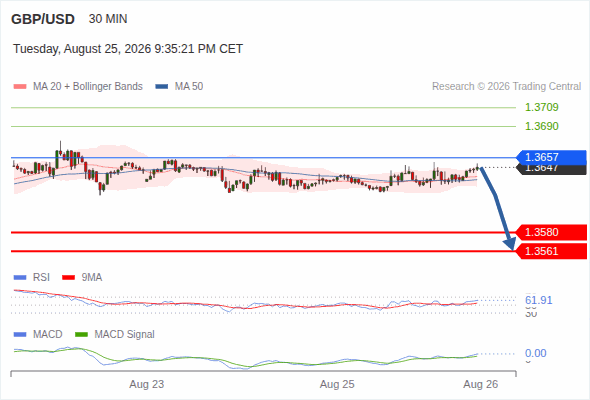
Task: Click the MACD Signal green legend marker
Action: coord(81,335)
